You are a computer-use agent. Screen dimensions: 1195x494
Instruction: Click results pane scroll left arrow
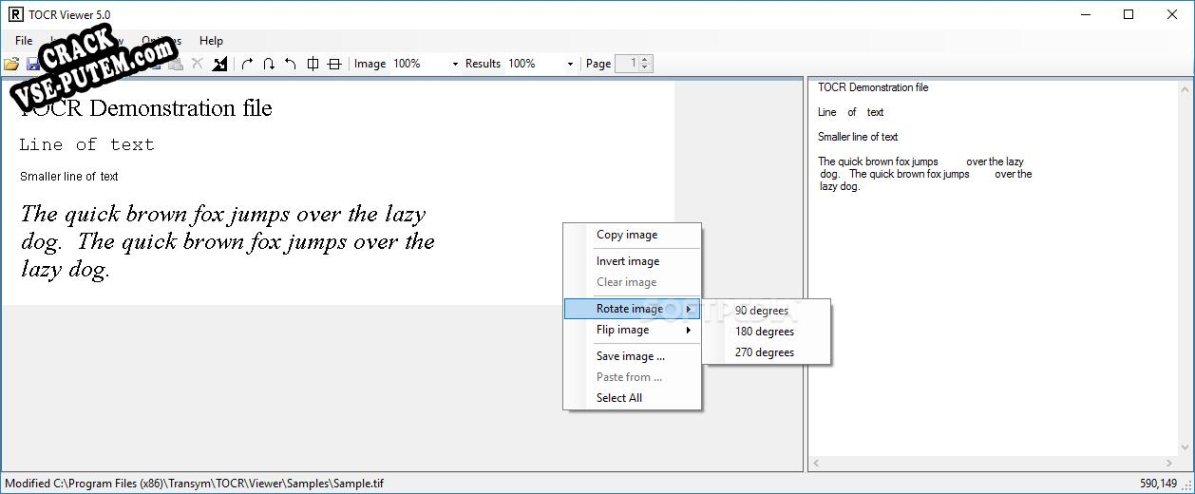point(816,463)
